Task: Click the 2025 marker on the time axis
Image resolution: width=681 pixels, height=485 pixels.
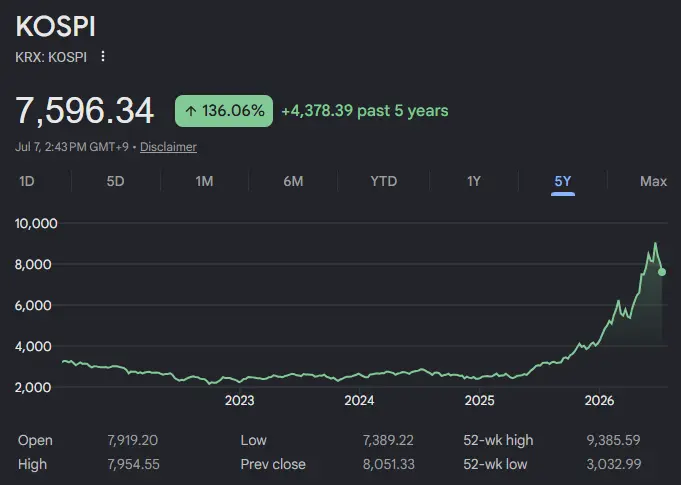Action: (x=479, y=400)
